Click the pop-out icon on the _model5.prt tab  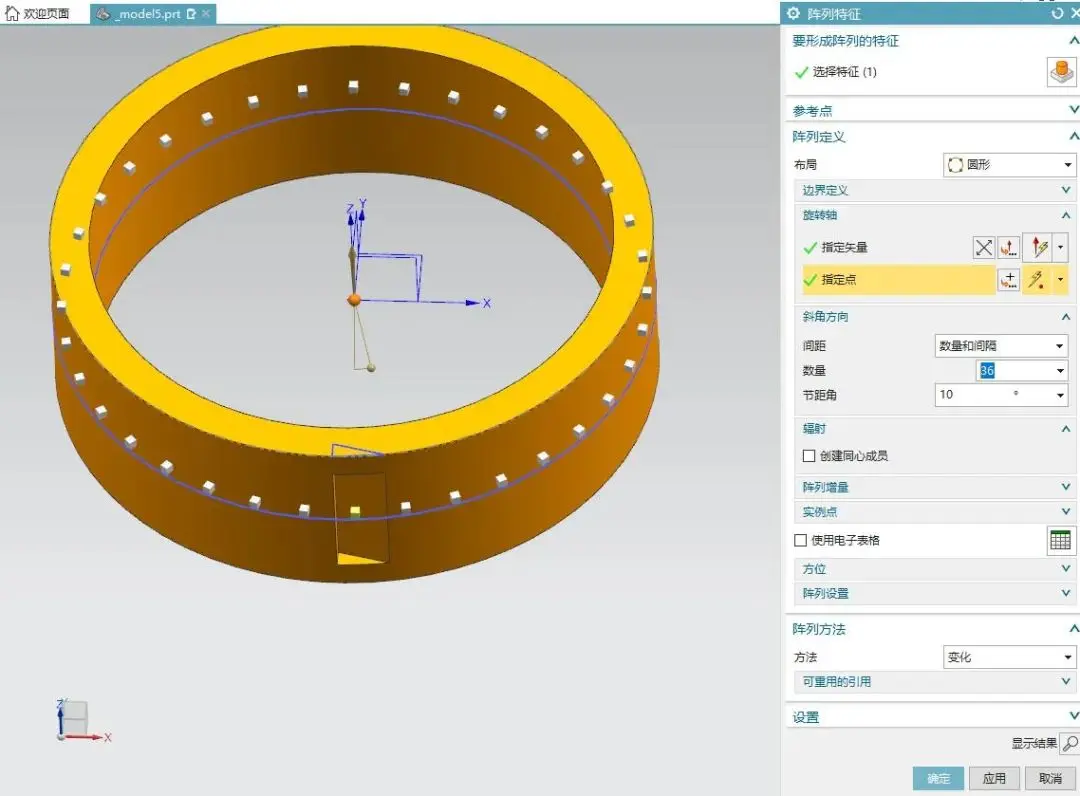pyautogui.click(x=191, y=14)
